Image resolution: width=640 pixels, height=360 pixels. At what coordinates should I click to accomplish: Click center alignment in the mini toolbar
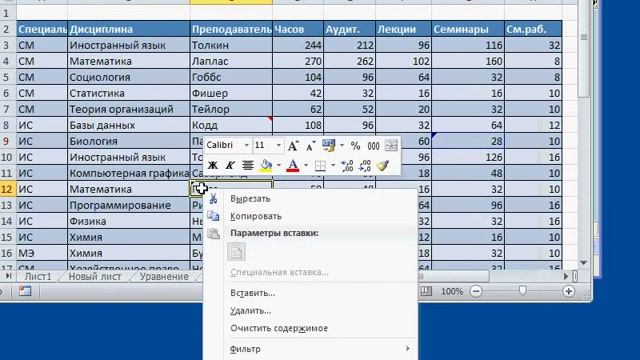(247, 165)
